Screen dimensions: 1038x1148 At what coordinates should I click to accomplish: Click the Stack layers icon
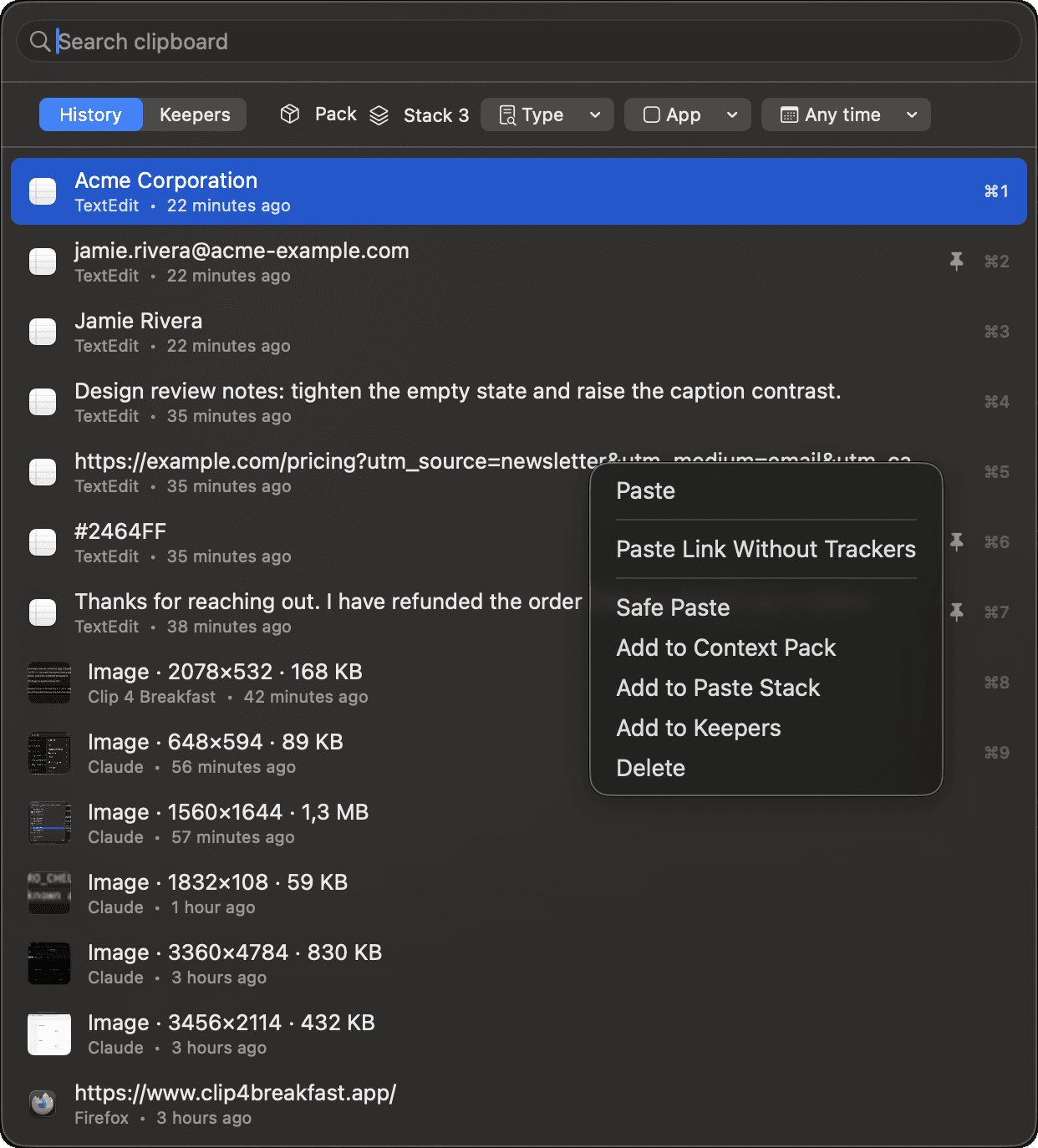coord(379,115)
